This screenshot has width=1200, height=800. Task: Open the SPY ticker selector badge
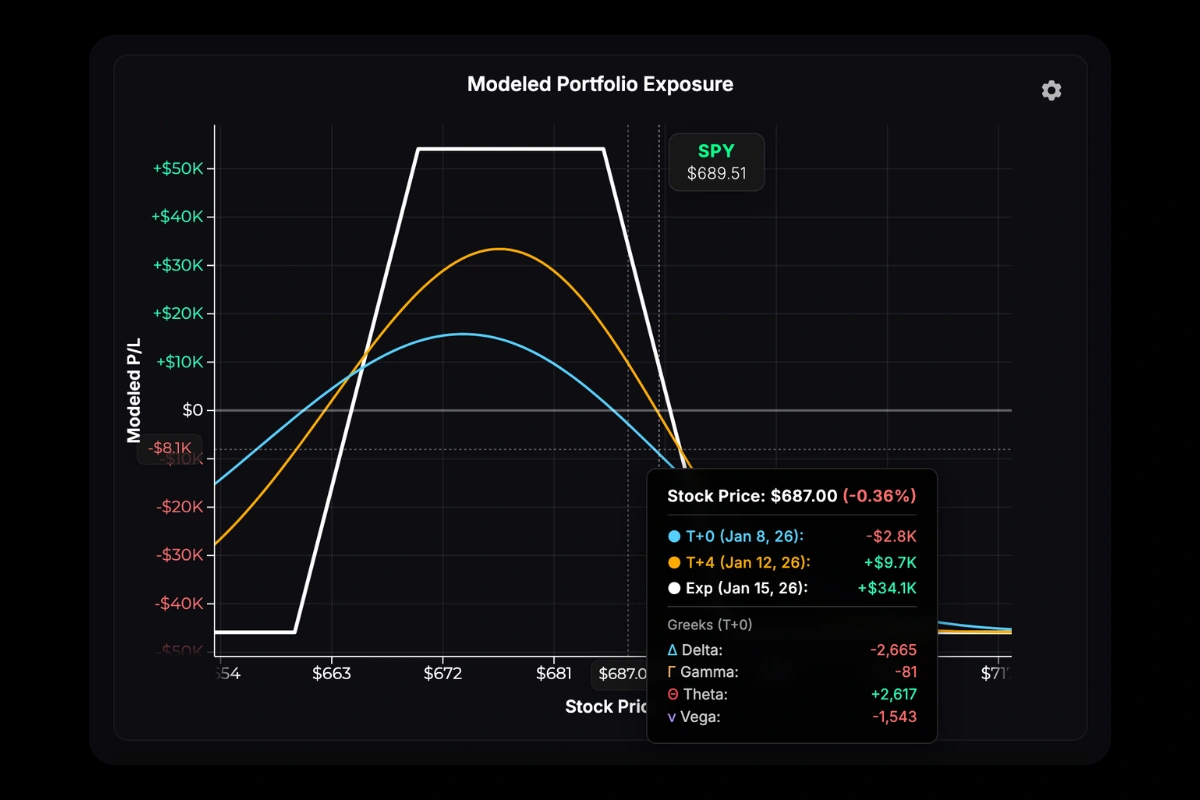coord(716,161)
